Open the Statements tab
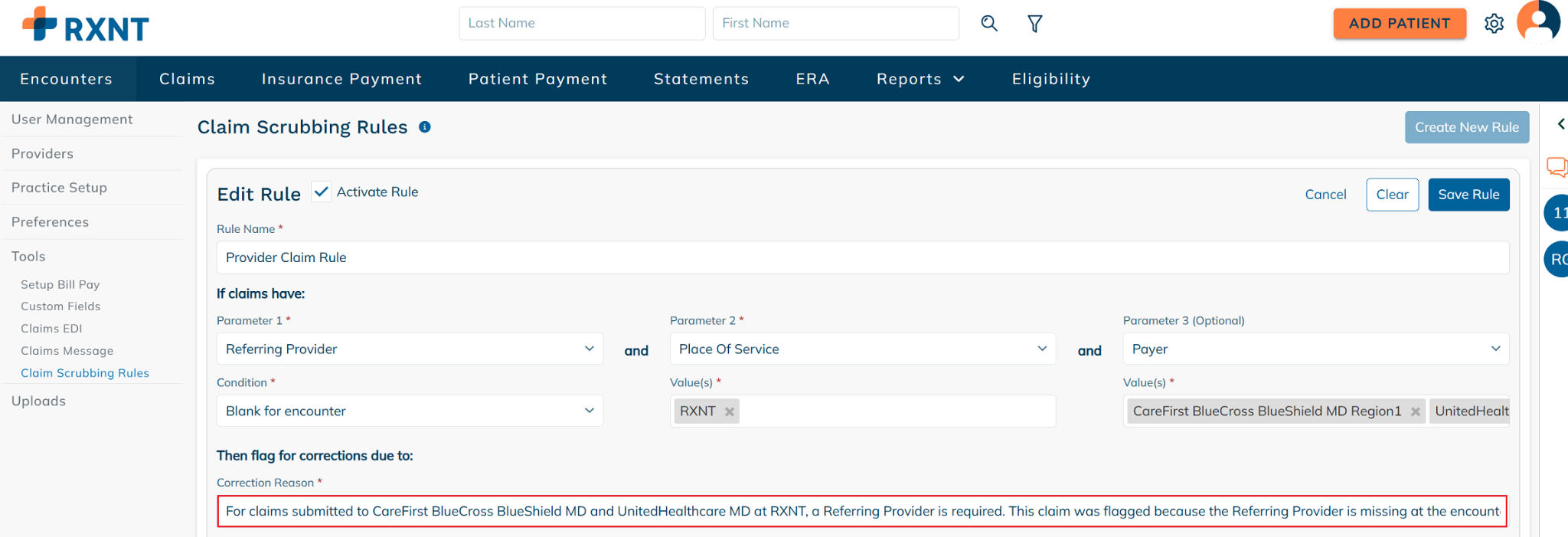The image size is (1568, 537). (701, 79)
